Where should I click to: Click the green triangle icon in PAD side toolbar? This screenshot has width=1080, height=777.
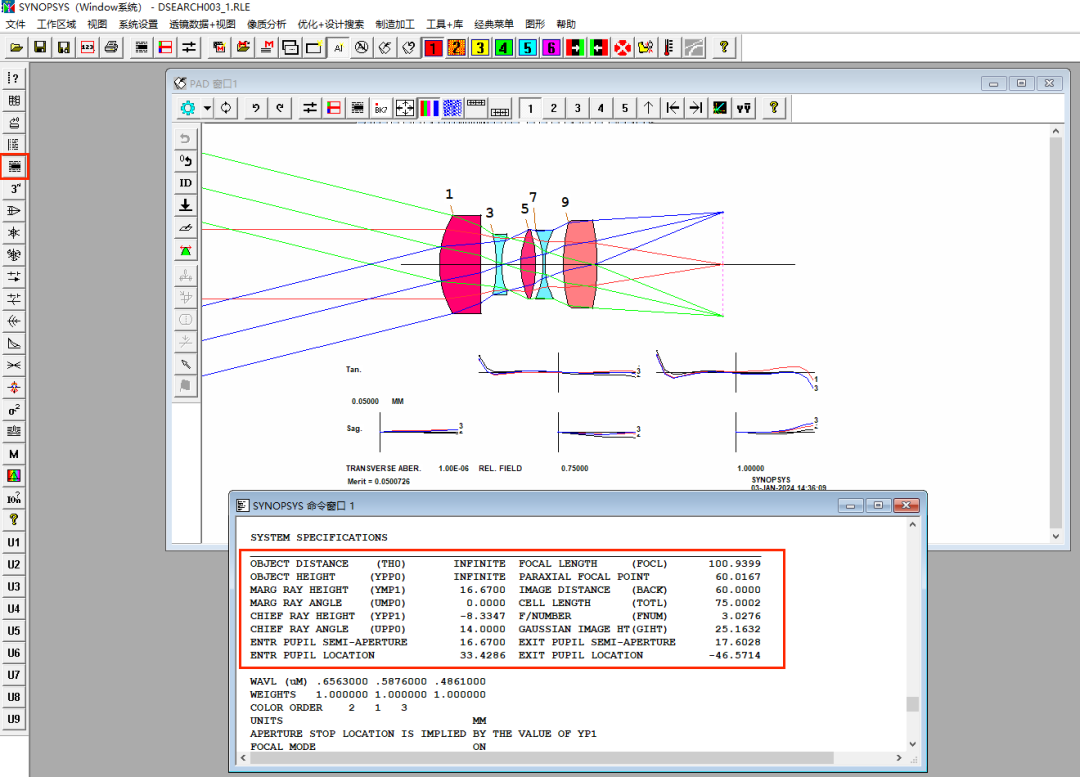[185, 251]
